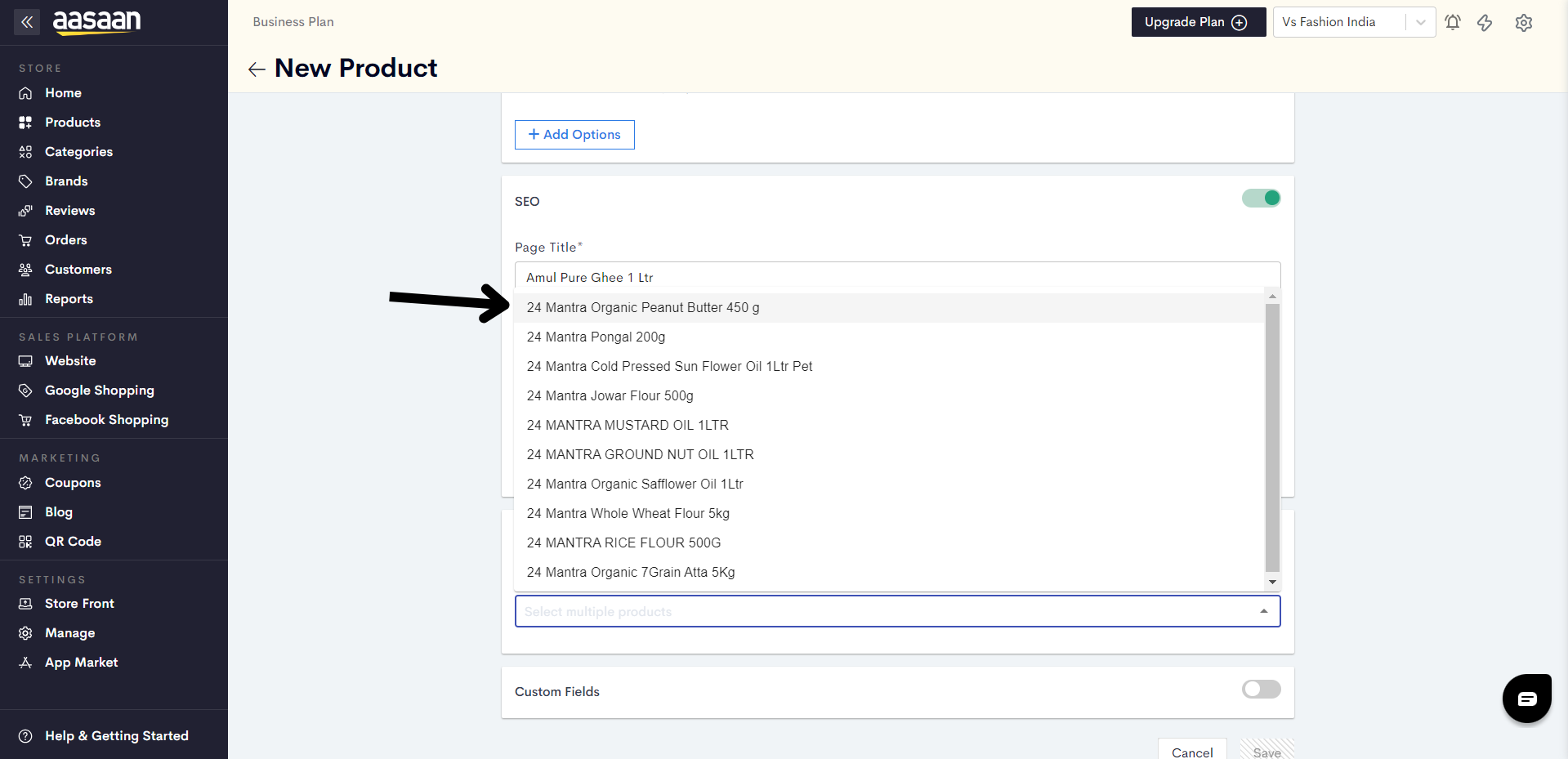This screenshot has width=1568, height=759.
Task: Click the Save button
Action: point(1267,751)
